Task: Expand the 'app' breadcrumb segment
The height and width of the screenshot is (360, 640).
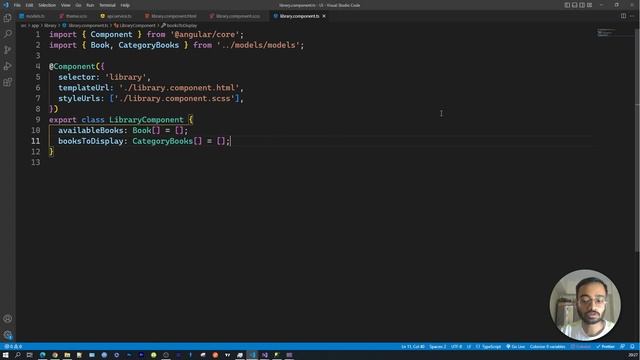Action: tap(35, 25)
